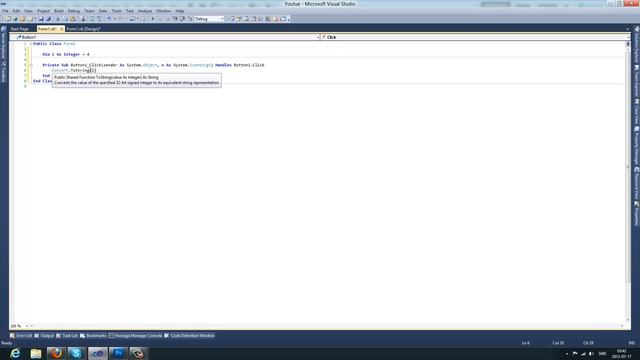The height and width of the screenshot is (360, 640).
Task: Open the Resource View side tab
Action: (x=636, y=182)
